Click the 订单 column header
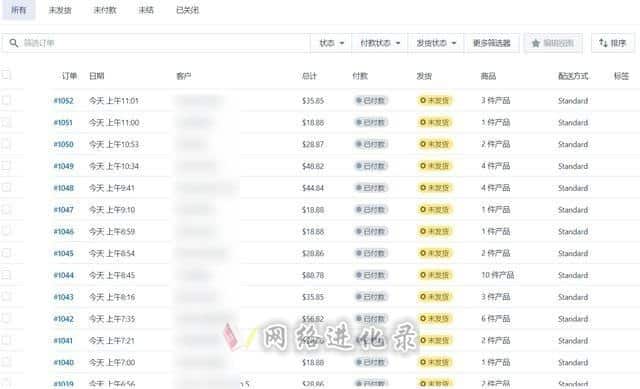The image size is (640, 389). (69, 76)
